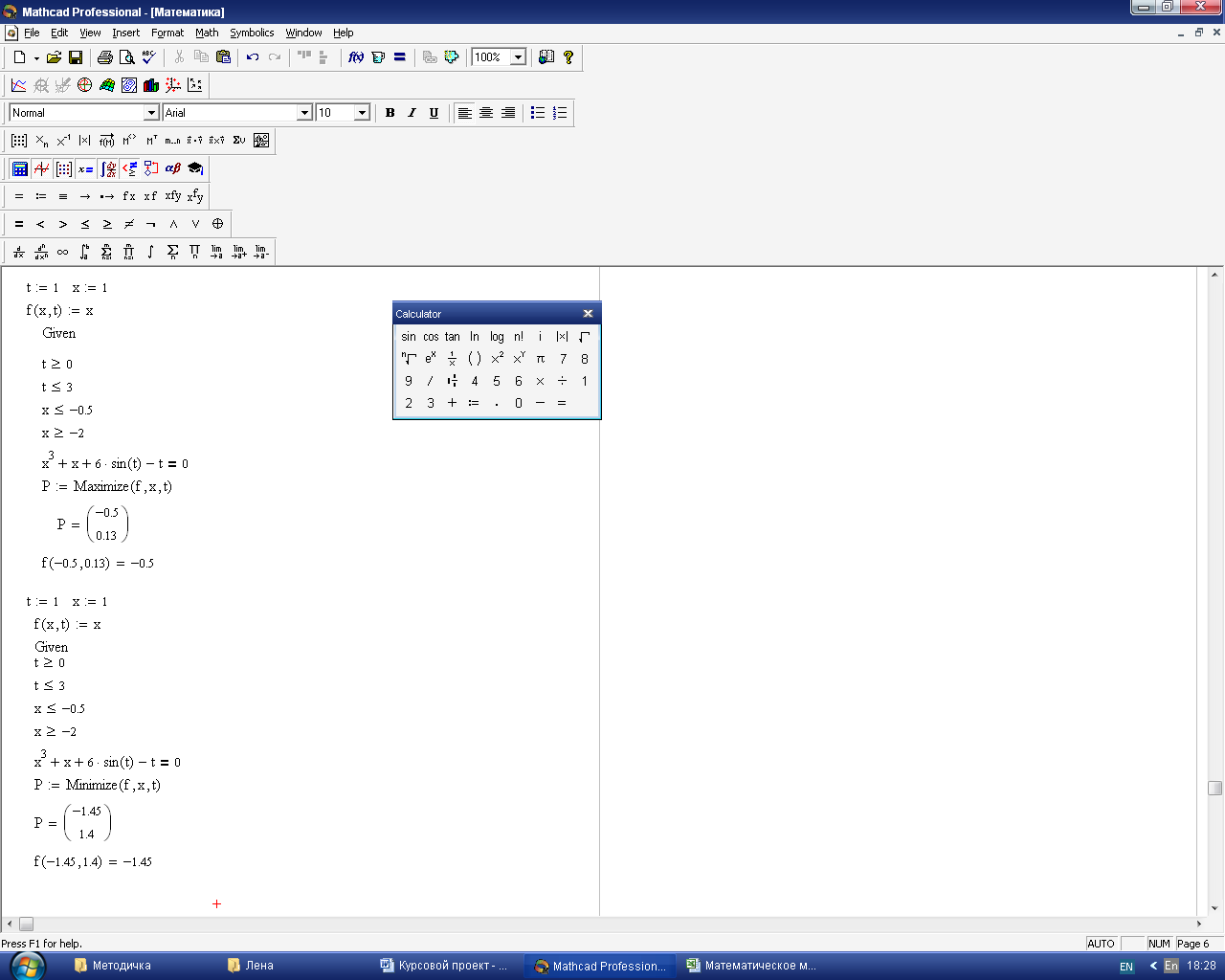1225x980 pixels.
Task: Open a file with the Open icon
Action: pyautogui.click(x=55, y=57)
